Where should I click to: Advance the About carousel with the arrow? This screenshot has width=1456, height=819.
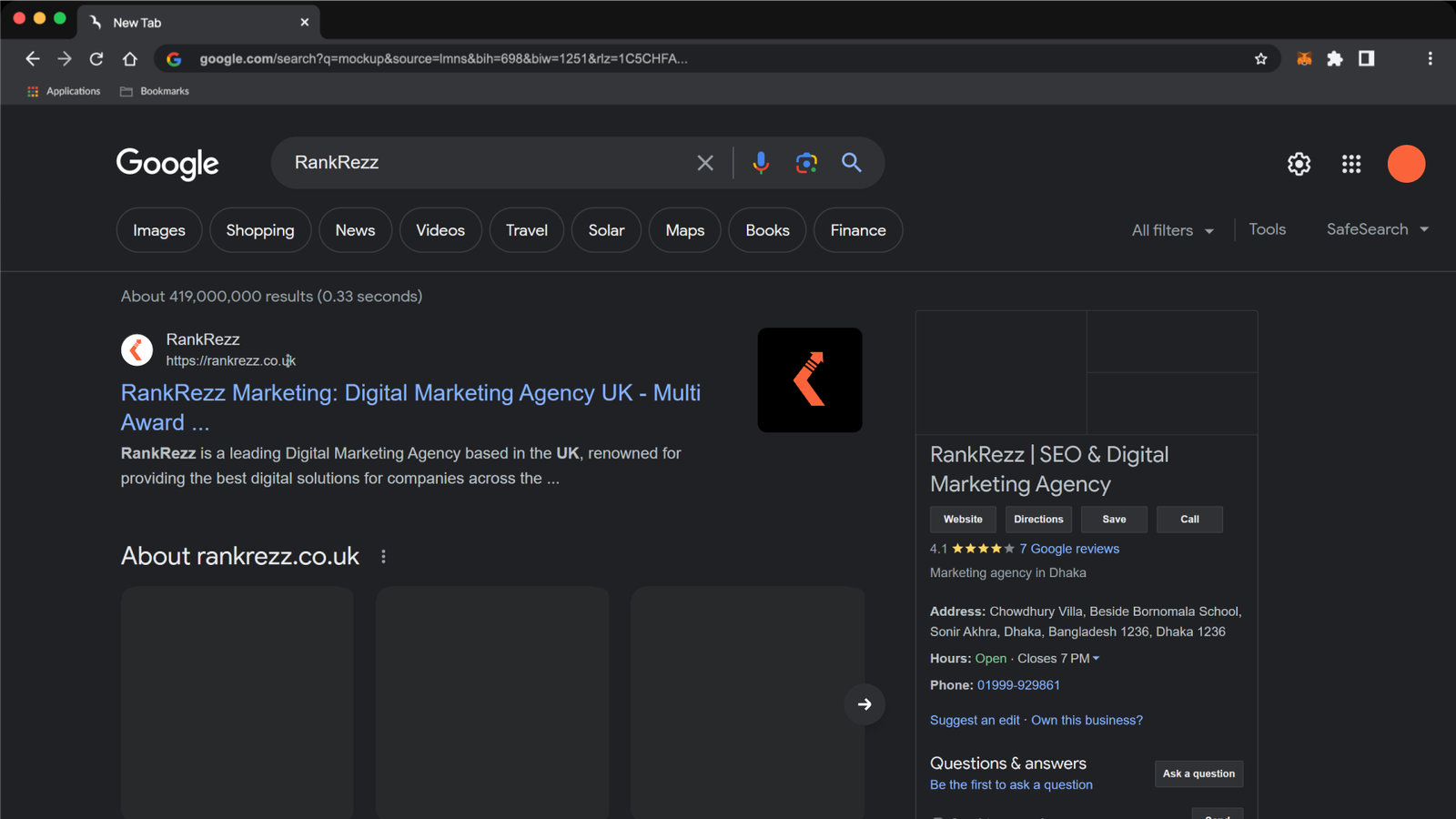point(864,704)
